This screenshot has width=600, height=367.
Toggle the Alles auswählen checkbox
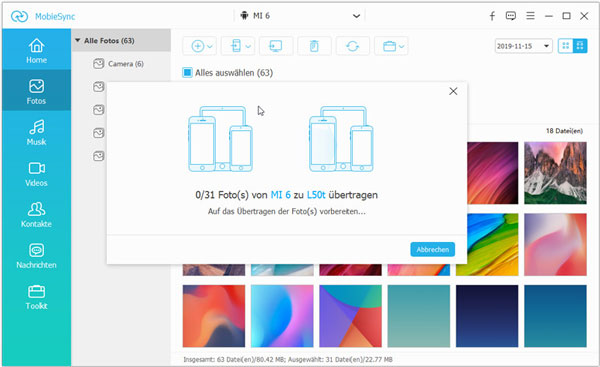(187, 72)
